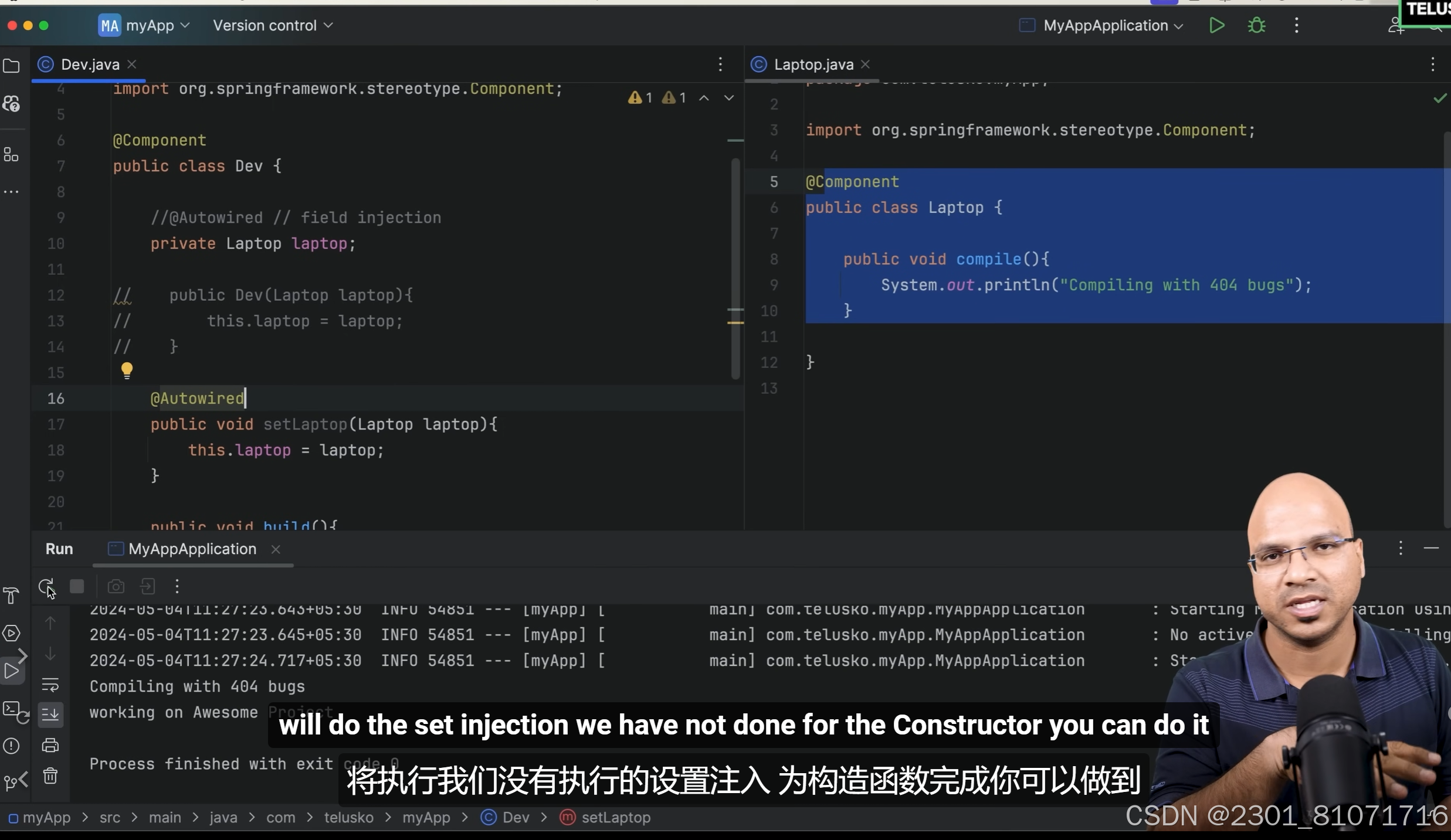
Task: Click the yellow lightbulb intention icon
Action: (127, 370)
